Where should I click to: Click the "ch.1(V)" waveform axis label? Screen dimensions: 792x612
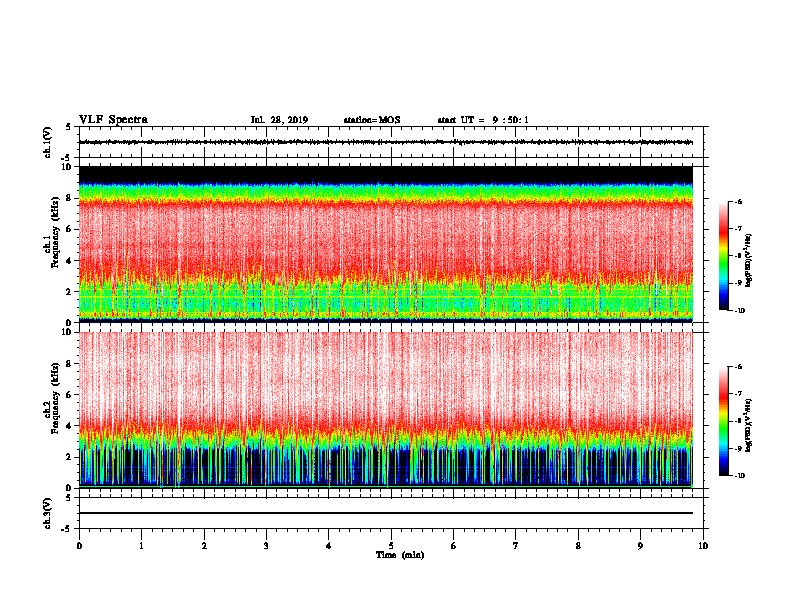[47, 142]
